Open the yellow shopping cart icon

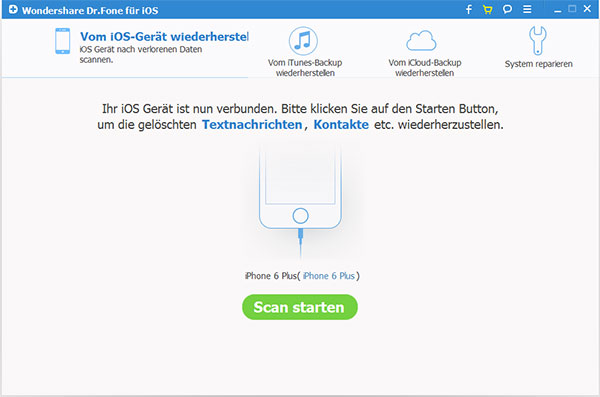coord(488,10)
